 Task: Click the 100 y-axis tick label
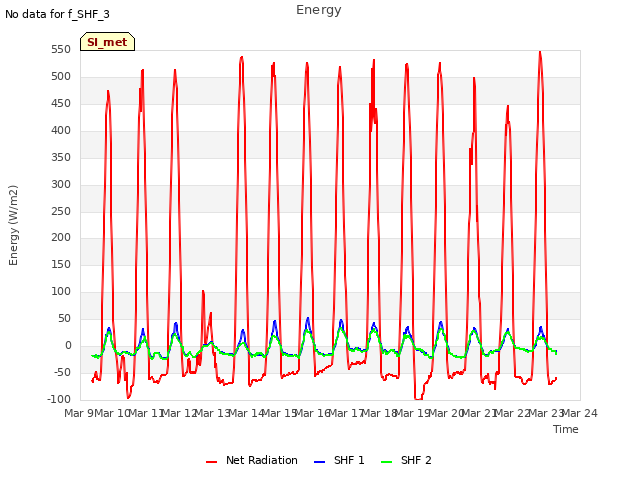(61, 291)
